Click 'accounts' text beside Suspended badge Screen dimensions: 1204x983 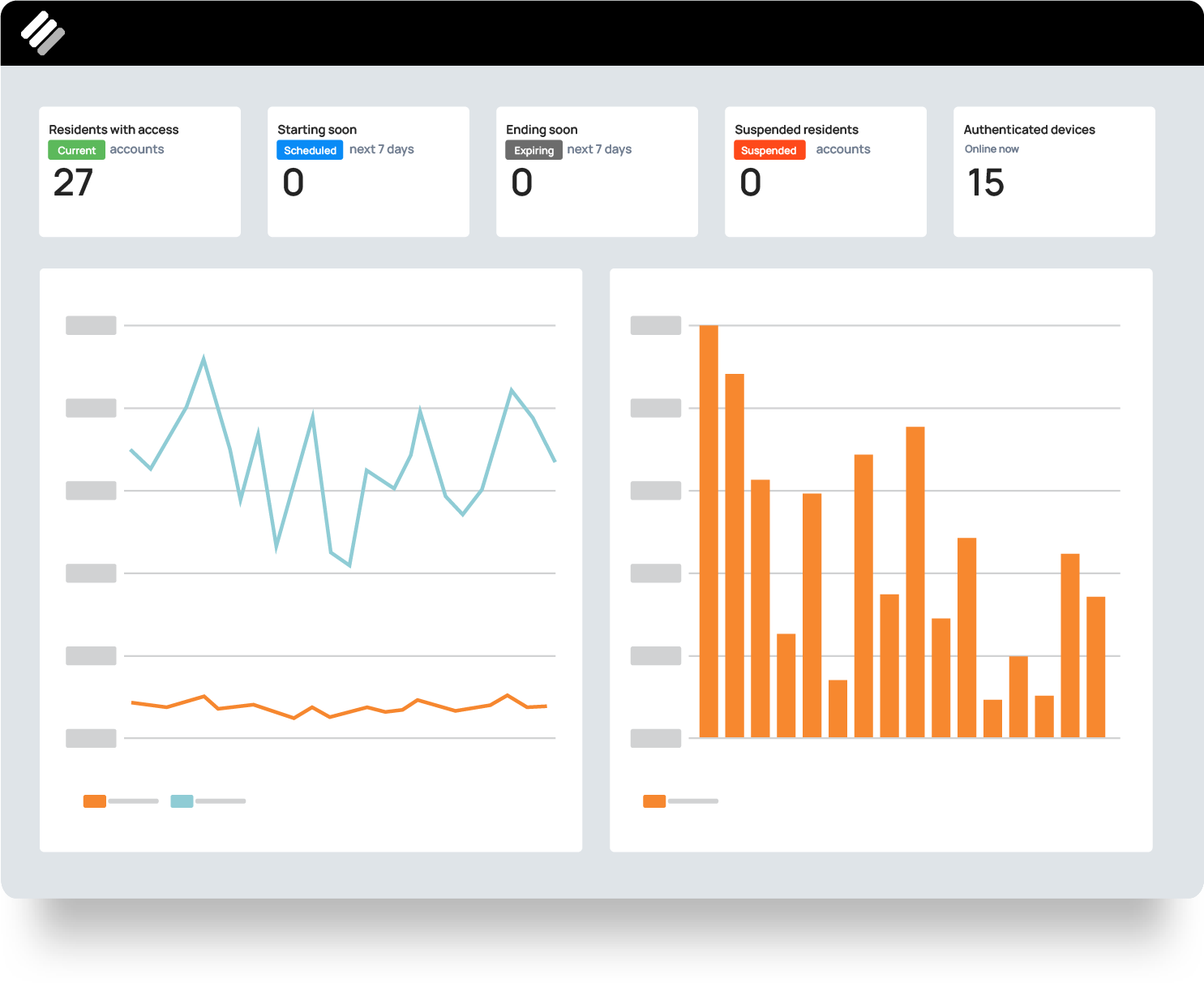pyautogui.click(x=843, y=149)
